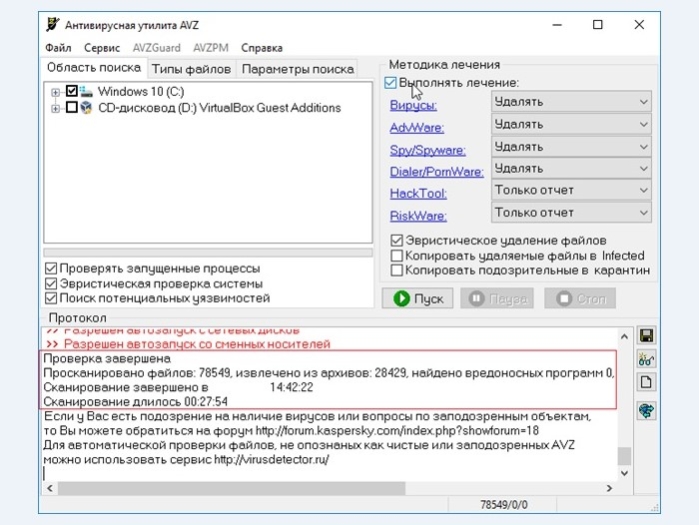Toggle Выполнять лечение checkbox
Viewport: 699px width, 525px height.
(390, 82)
